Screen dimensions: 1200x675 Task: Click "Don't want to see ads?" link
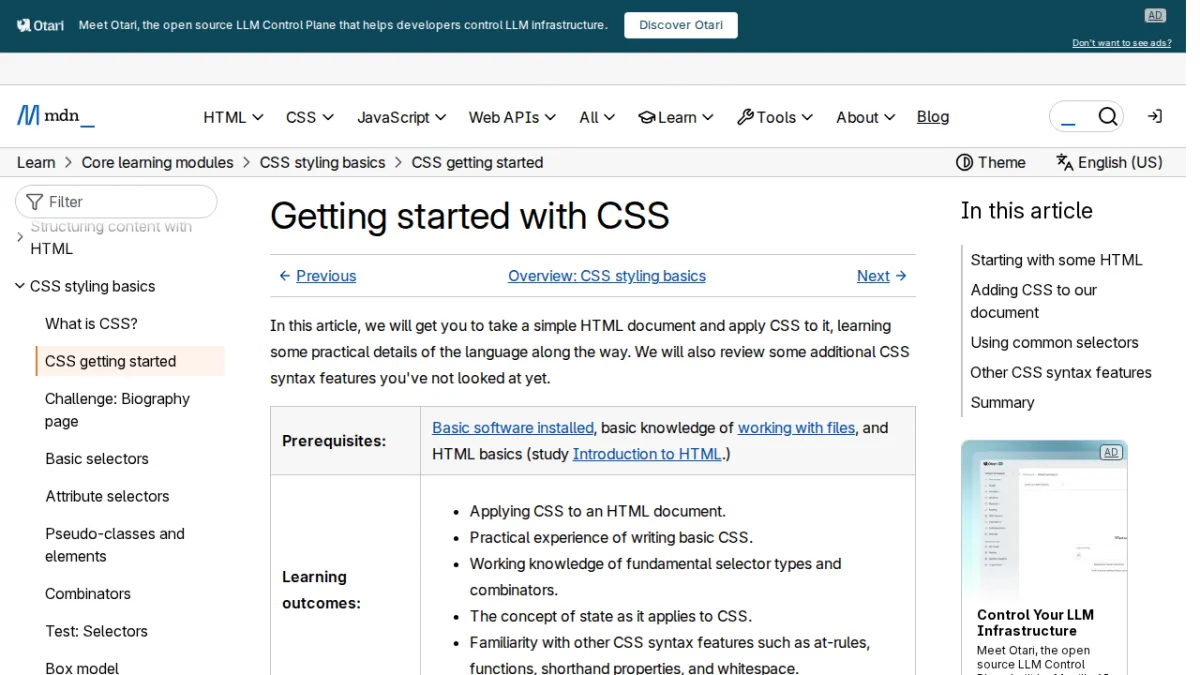(x=1122, y=43)
